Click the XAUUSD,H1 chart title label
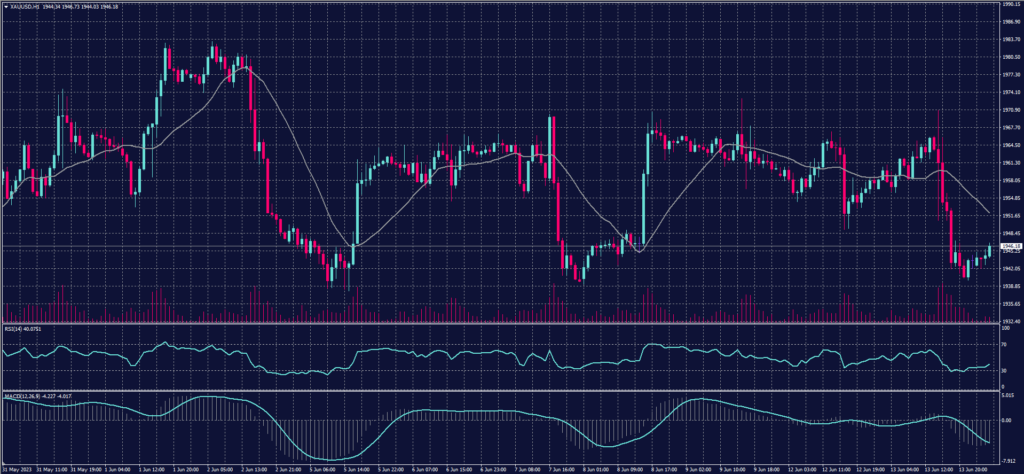The height and width of the screenshot is (474, 1024). [22, 5]
